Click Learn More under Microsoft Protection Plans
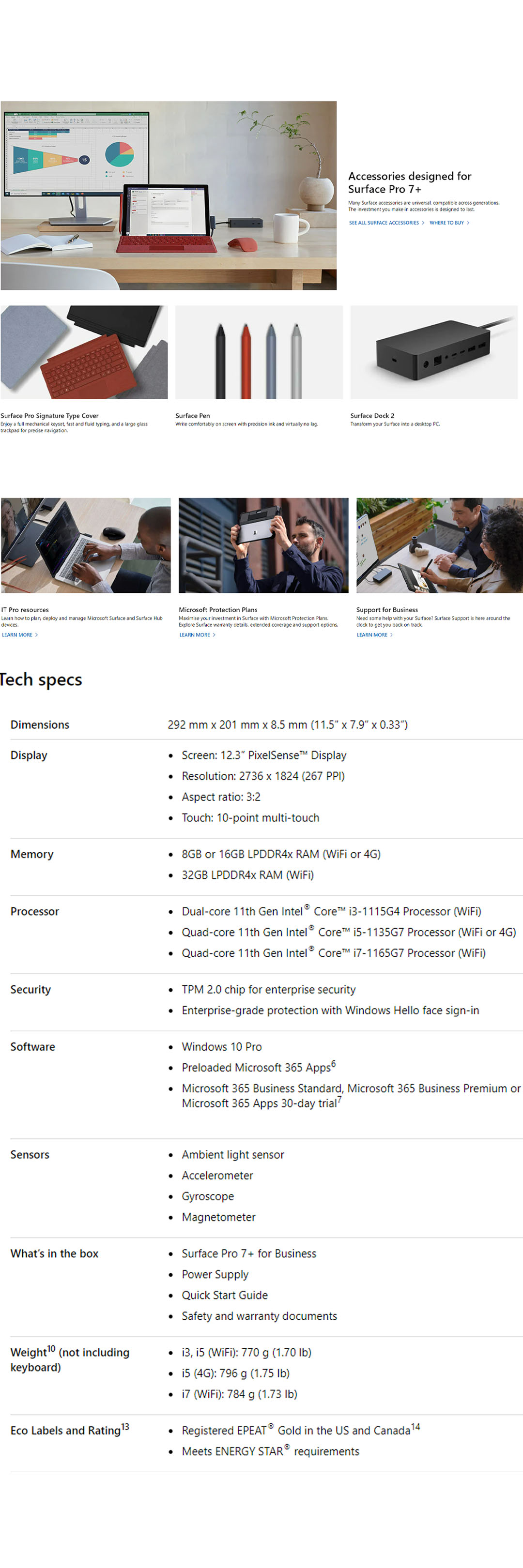The height and width of the screenshot is (1568, 523). (195, 635)
